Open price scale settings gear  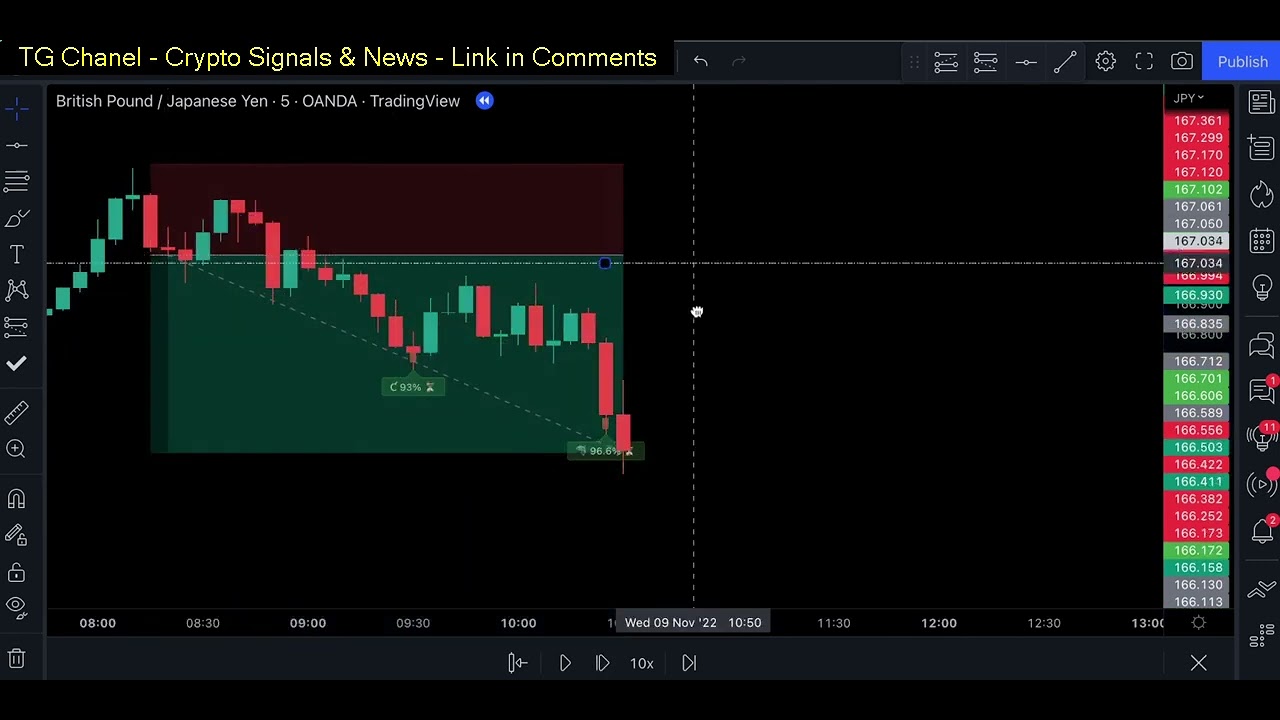point(1198,623)
